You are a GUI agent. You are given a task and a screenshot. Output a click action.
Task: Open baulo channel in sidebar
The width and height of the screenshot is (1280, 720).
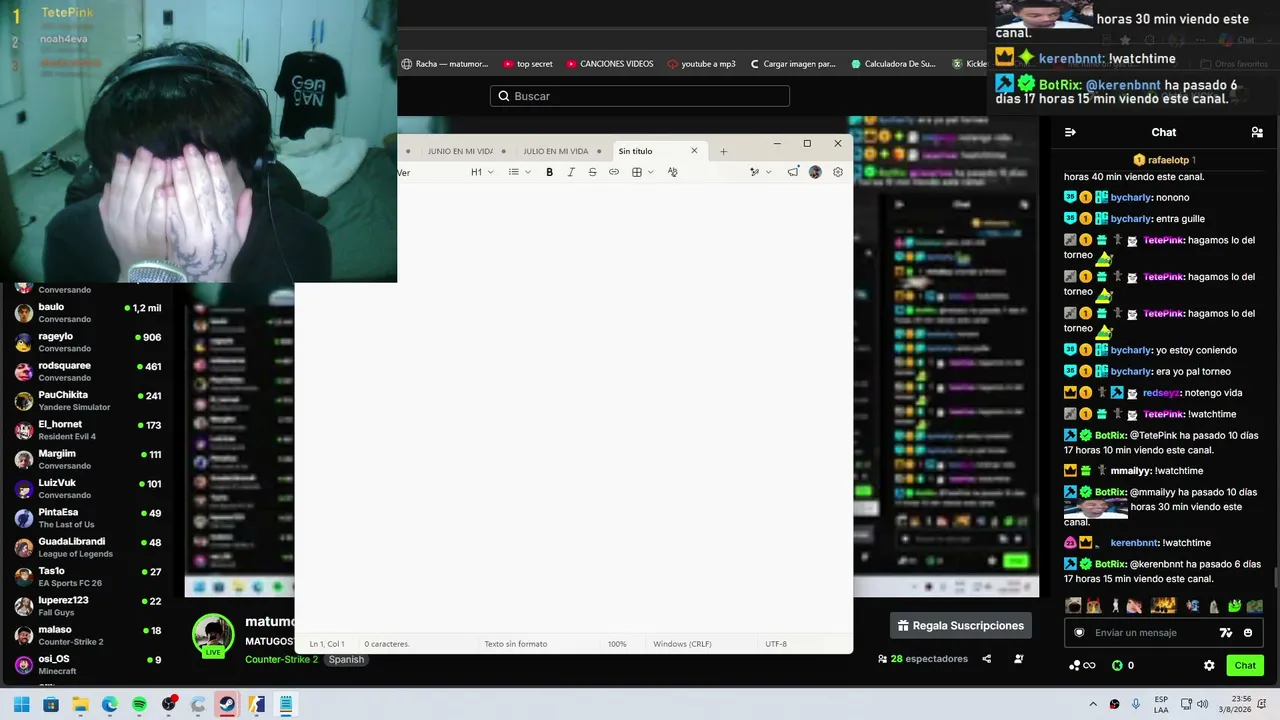click(x=87, y=313)
